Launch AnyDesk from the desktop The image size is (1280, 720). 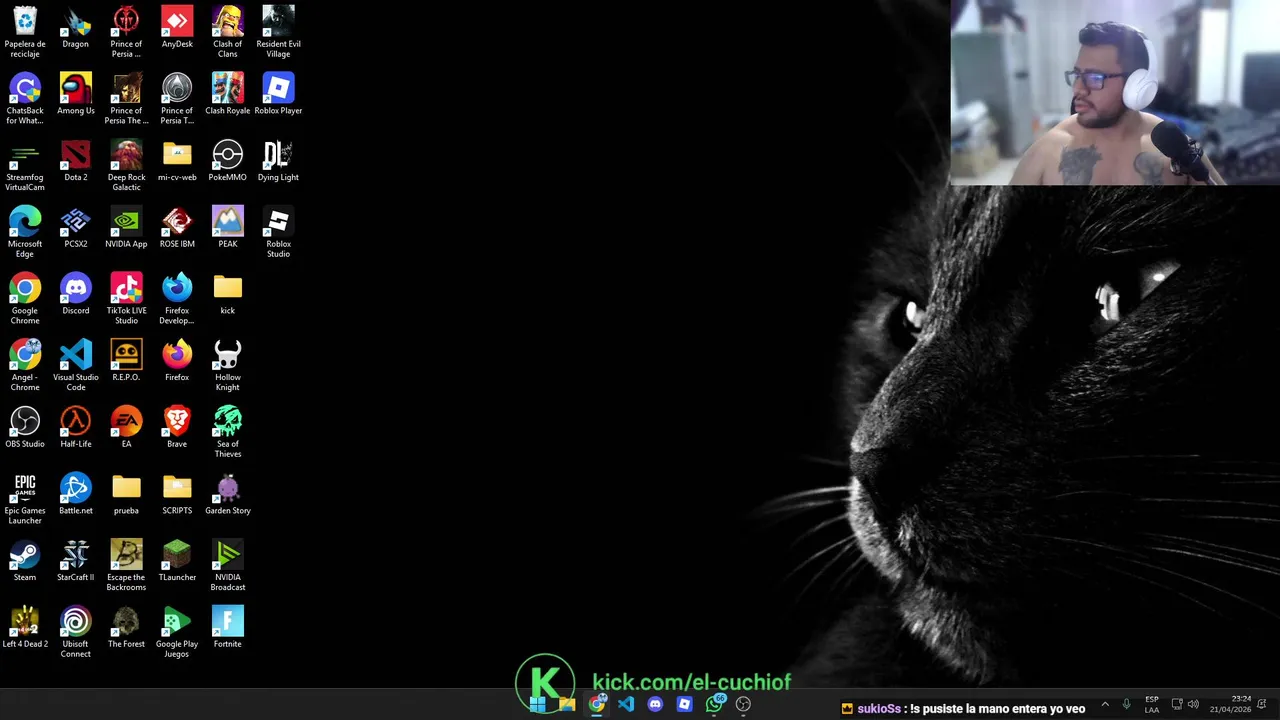(177, 27)
